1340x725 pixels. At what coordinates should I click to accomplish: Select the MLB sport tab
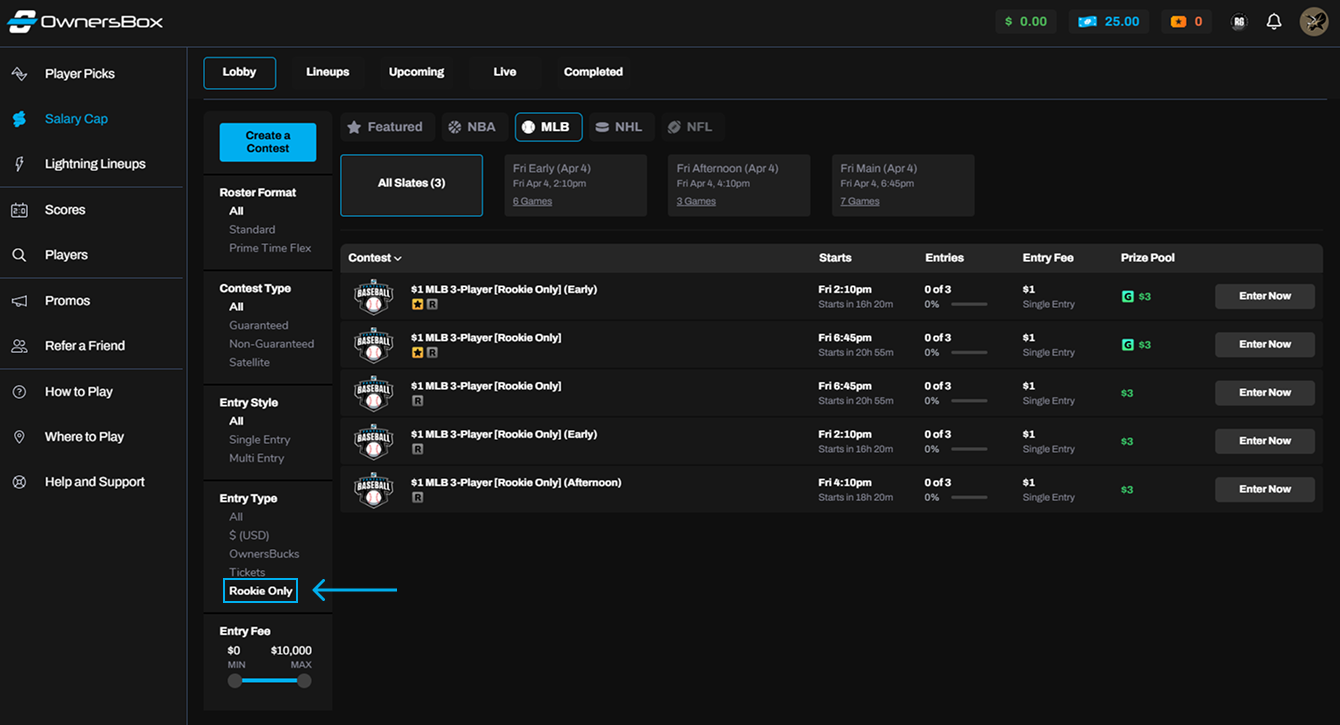[x=547, y=127]
